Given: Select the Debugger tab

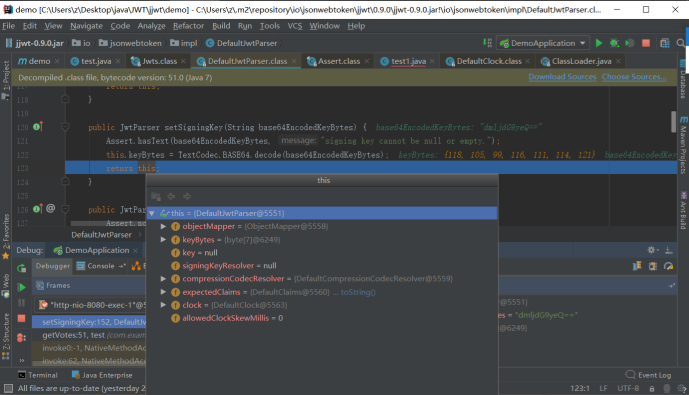Looking at the screenshot, I should 52,266.
